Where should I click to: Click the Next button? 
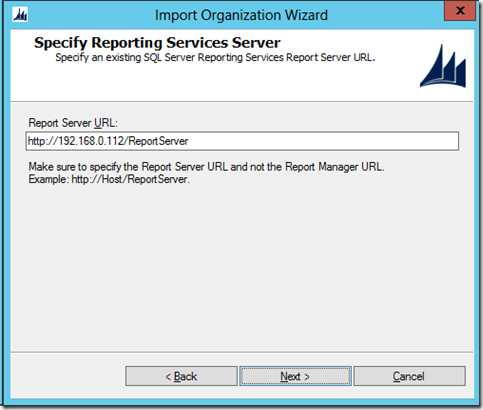[x=295, y=376]
